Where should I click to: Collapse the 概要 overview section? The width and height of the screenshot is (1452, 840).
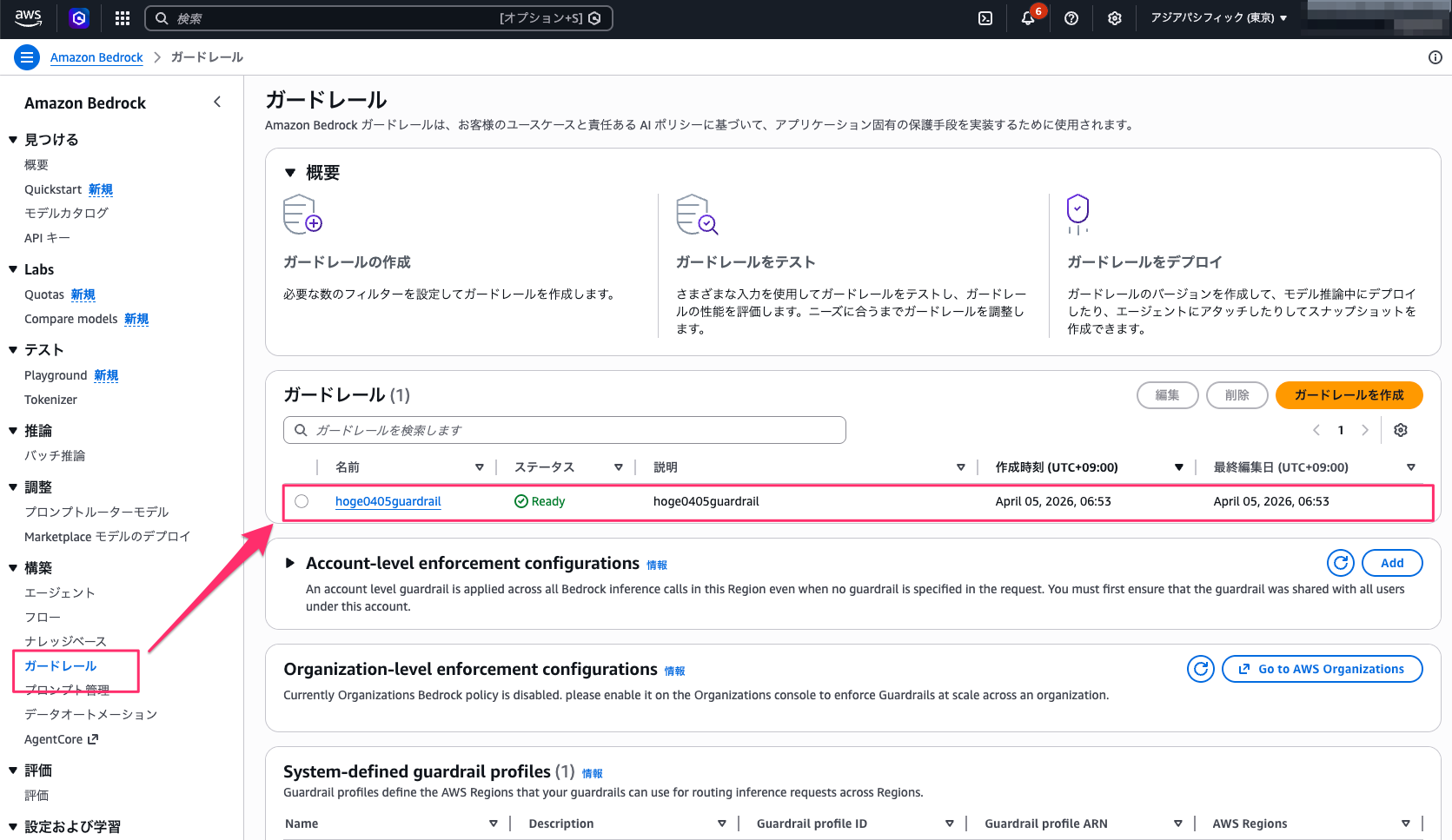coord(290,173)
